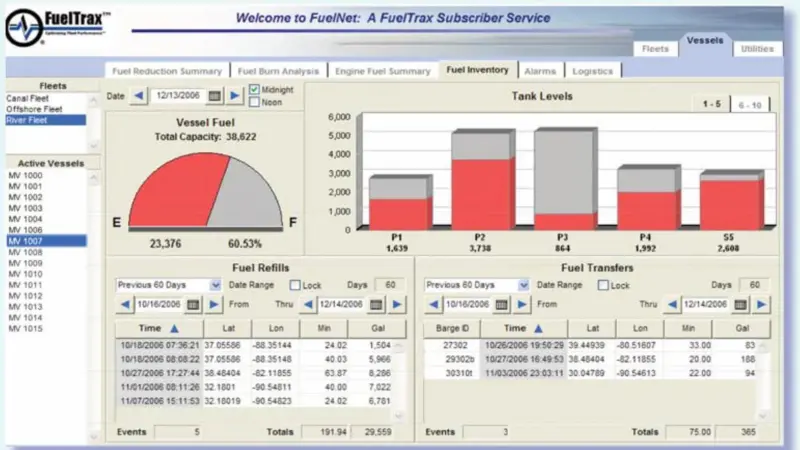Viewport: 800px width, 450px height.
Task: Select transfer row for barge 27302
Action: click(591, 345)
